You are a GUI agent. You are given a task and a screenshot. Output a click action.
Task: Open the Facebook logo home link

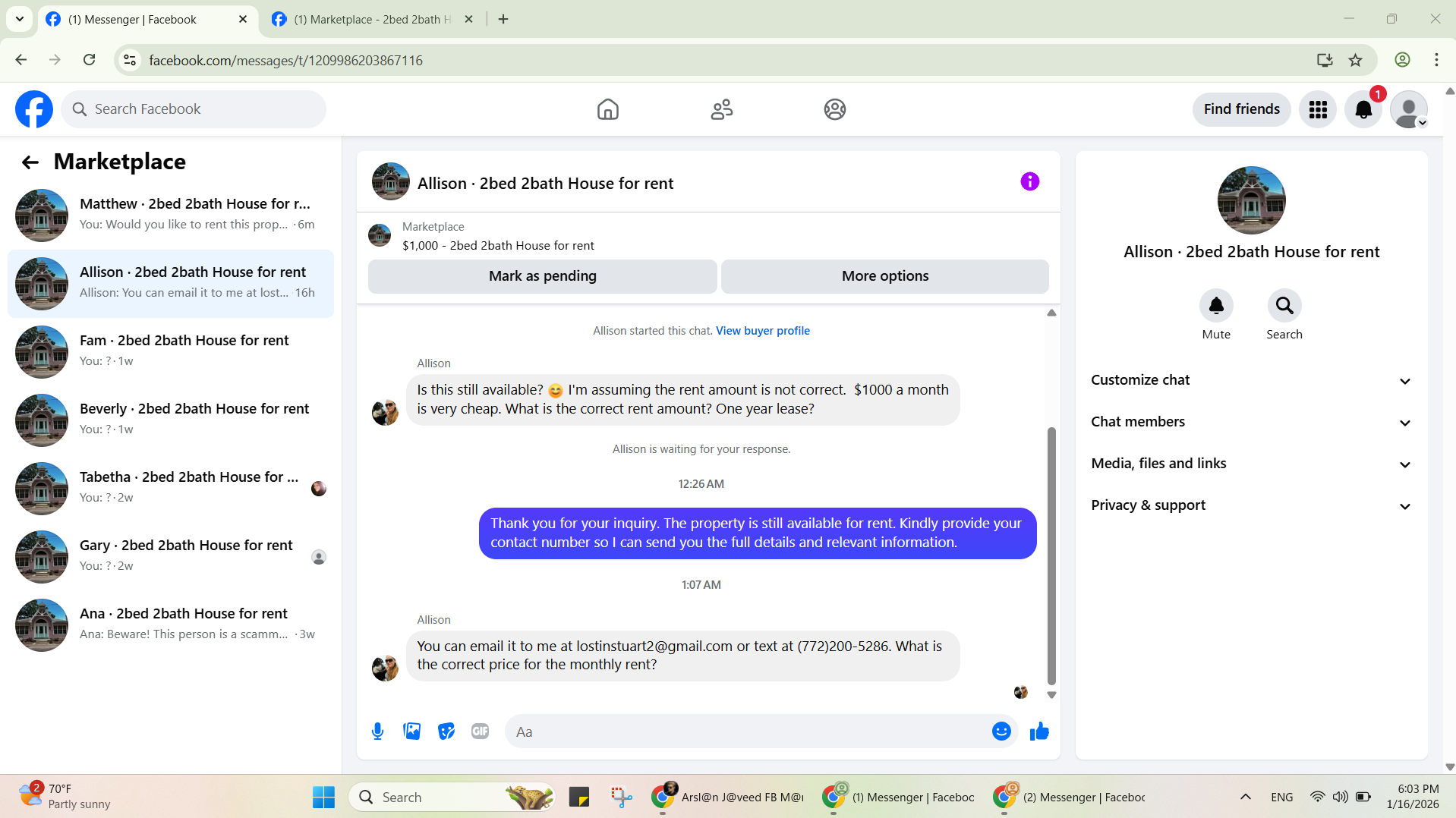click(x=34, y=109)
